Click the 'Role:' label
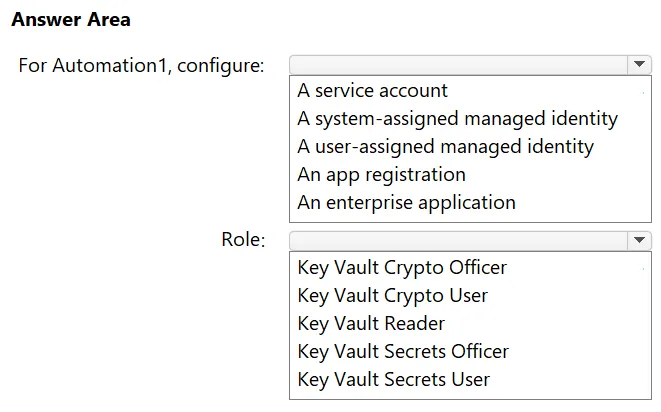The height and width of the screenshot is (412, 661). (x=243, y=240)
